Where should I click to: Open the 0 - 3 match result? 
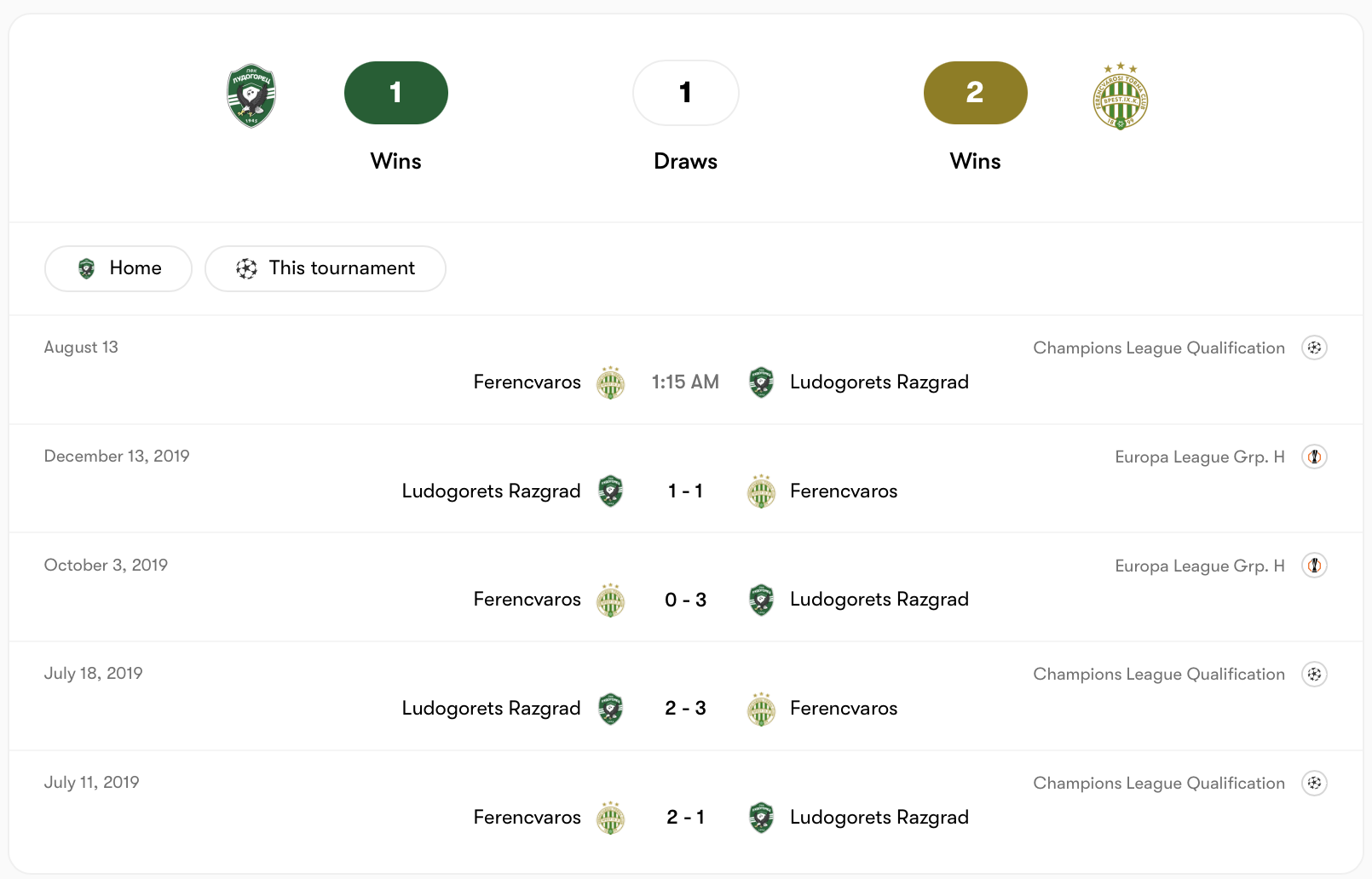[686, 600]
